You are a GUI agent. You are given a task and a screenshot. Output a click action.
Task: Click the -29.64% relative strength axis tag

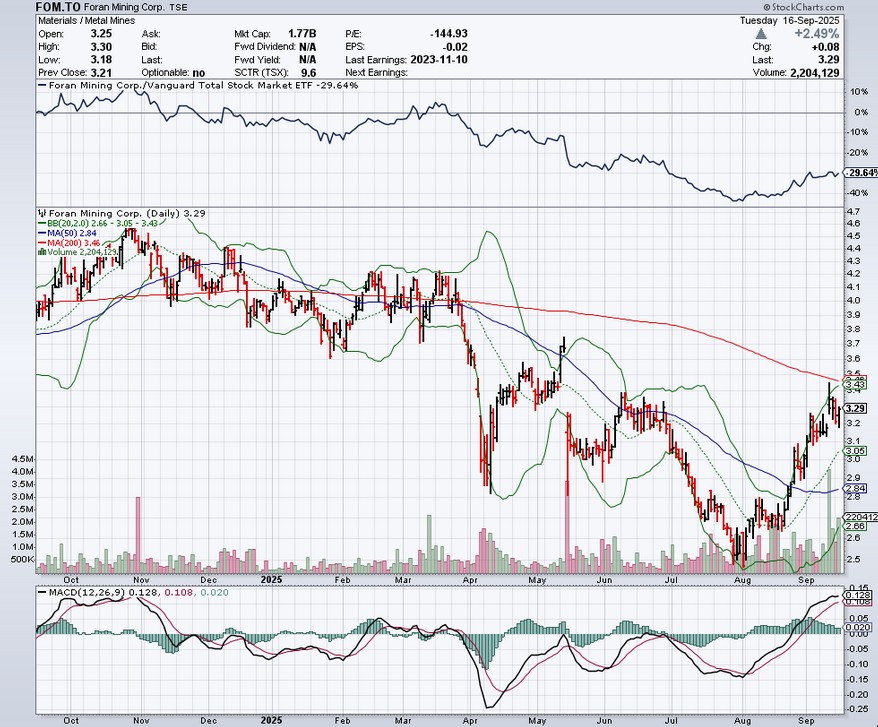click(x=861, y=173)
